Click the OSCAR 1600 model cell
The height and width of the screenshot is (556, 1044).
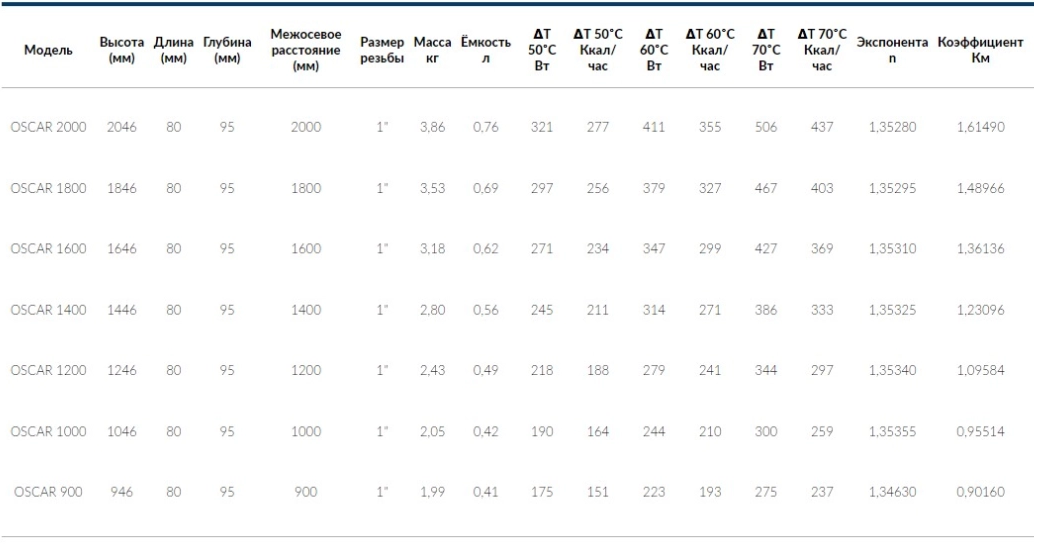(x=48, y=249)
